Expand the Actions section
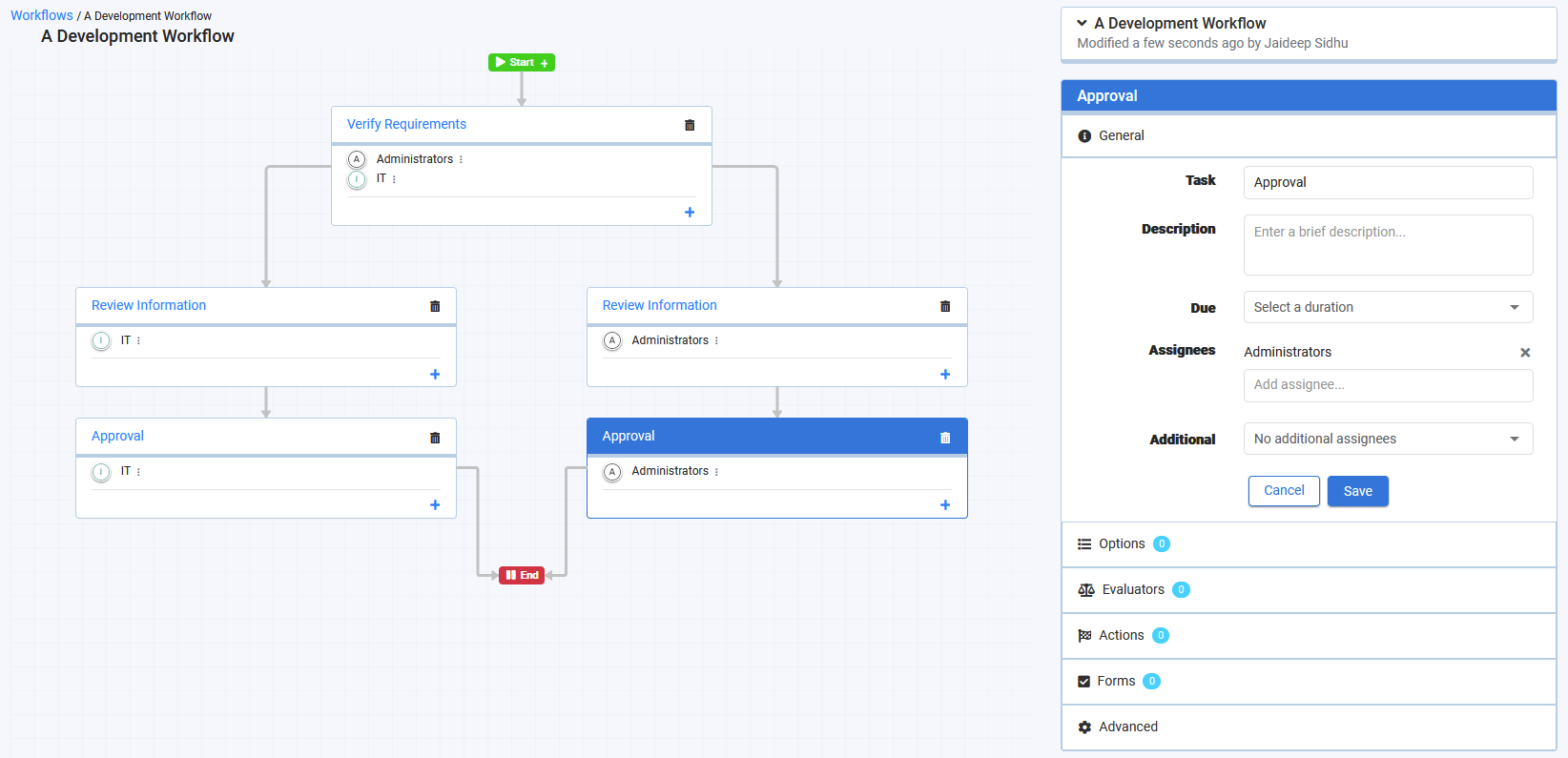1568x758 pixels. 1309,636
